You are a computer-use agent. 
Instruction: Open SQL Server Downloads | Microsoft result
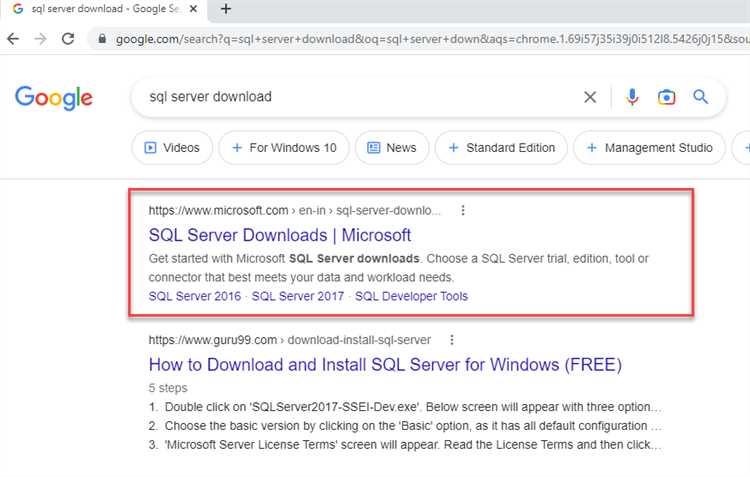pyautogui.click(x=280, y=235)
